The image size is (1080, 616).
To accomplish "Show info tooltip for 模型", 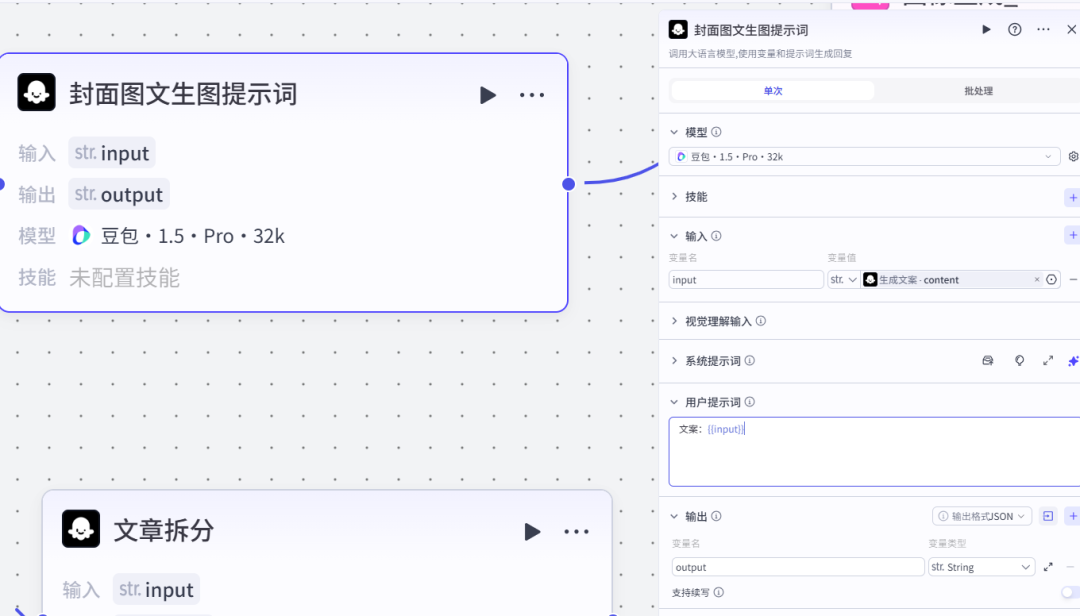I will click(x=716, y=132).
